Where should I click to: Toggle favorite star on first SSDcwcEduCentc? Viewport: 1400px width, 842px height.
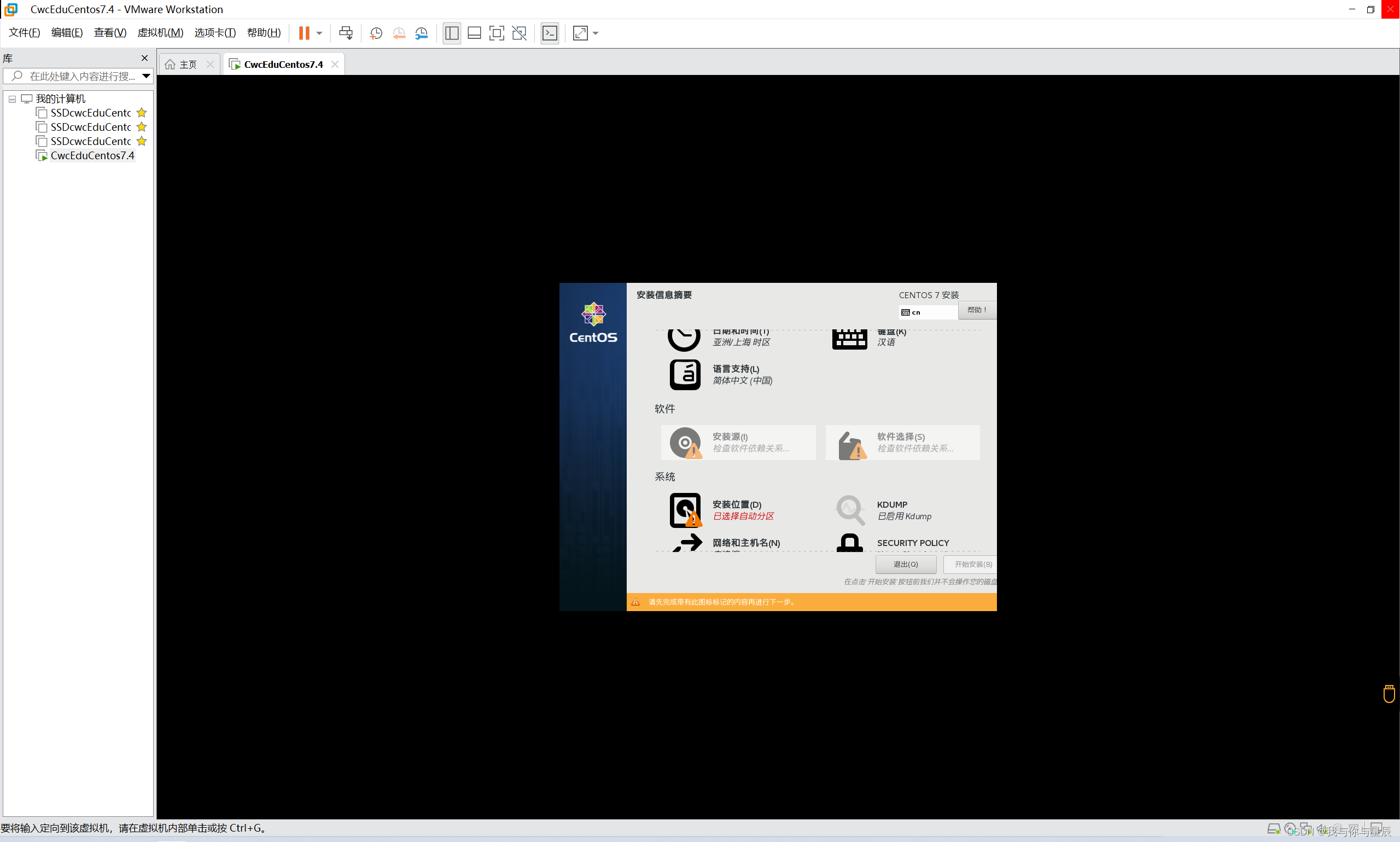(142, 112)
